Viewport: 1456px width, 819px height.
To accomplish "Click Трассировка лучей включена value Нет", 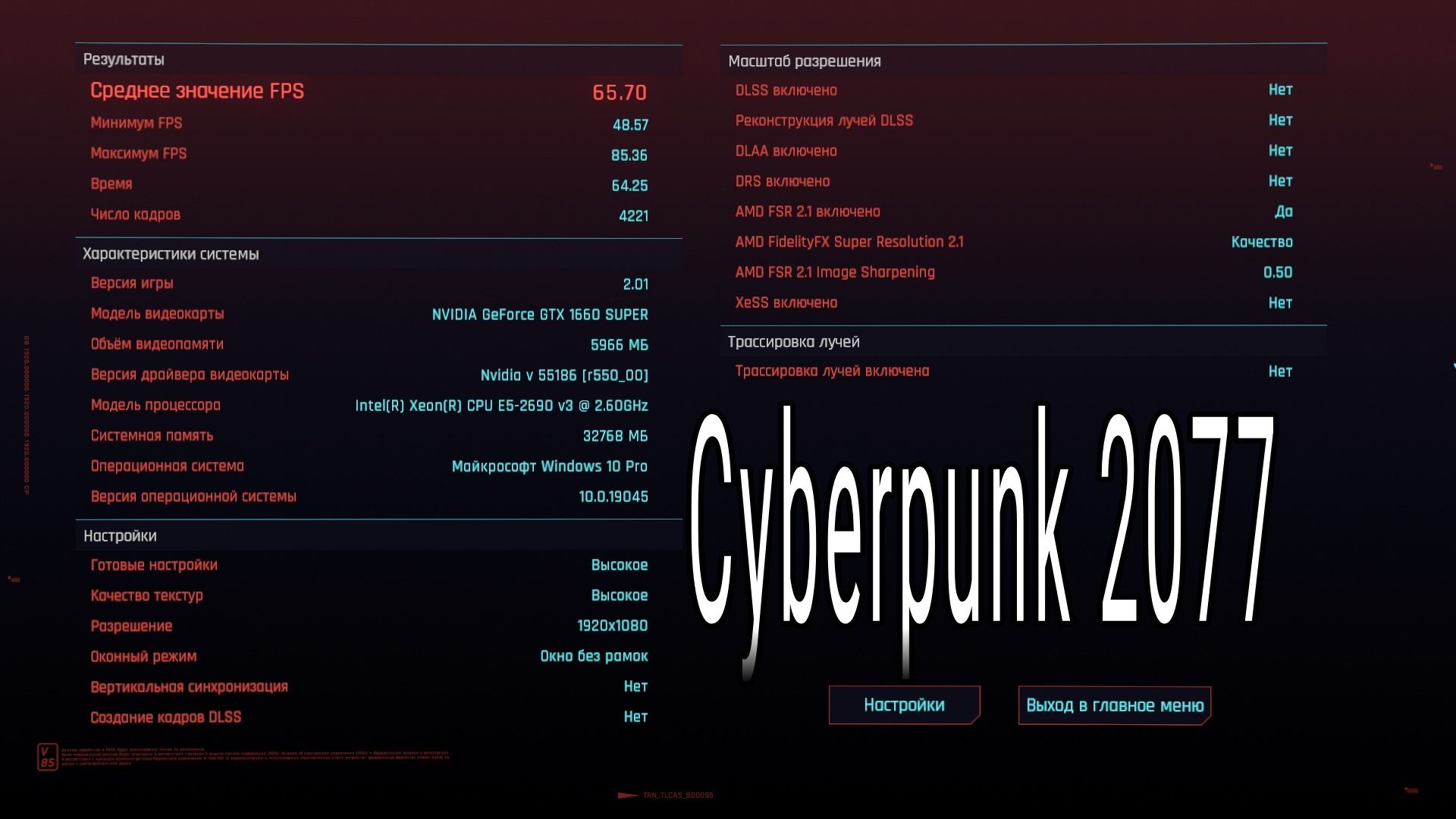I will coord(1280,371).
